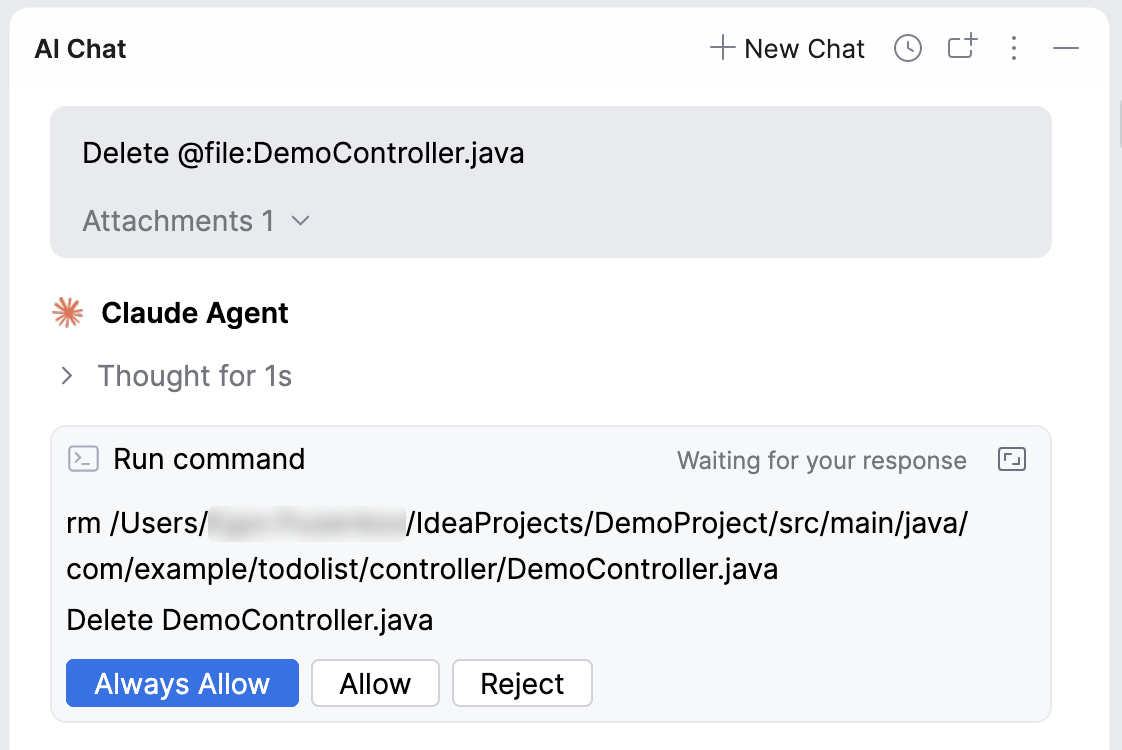1122x750 pixels.
Task: Select the 'Delete @file:DemoController.java' message
Action: pyautogui.click(x=303, y=154)
